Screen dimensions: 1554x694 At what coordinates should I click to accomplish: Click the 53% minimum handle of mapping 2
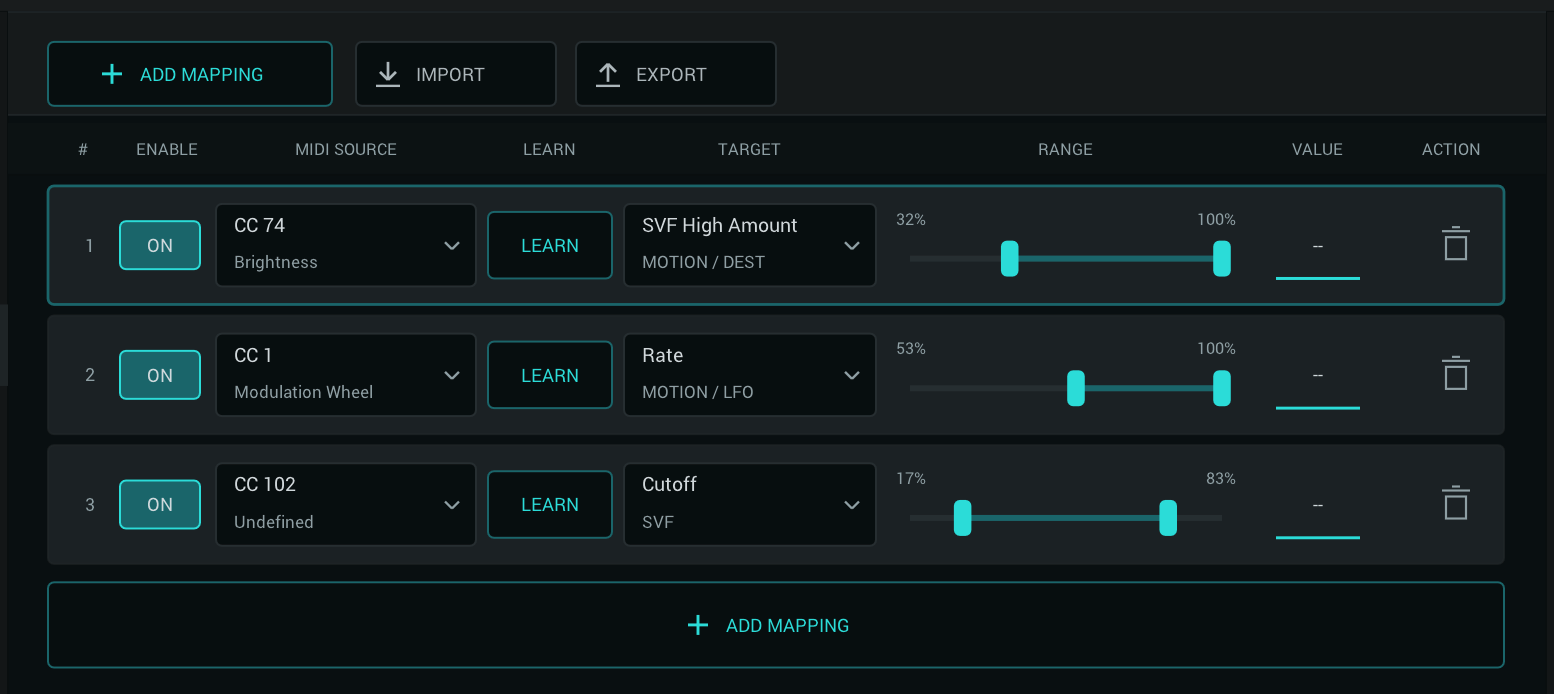[1076, 388]
